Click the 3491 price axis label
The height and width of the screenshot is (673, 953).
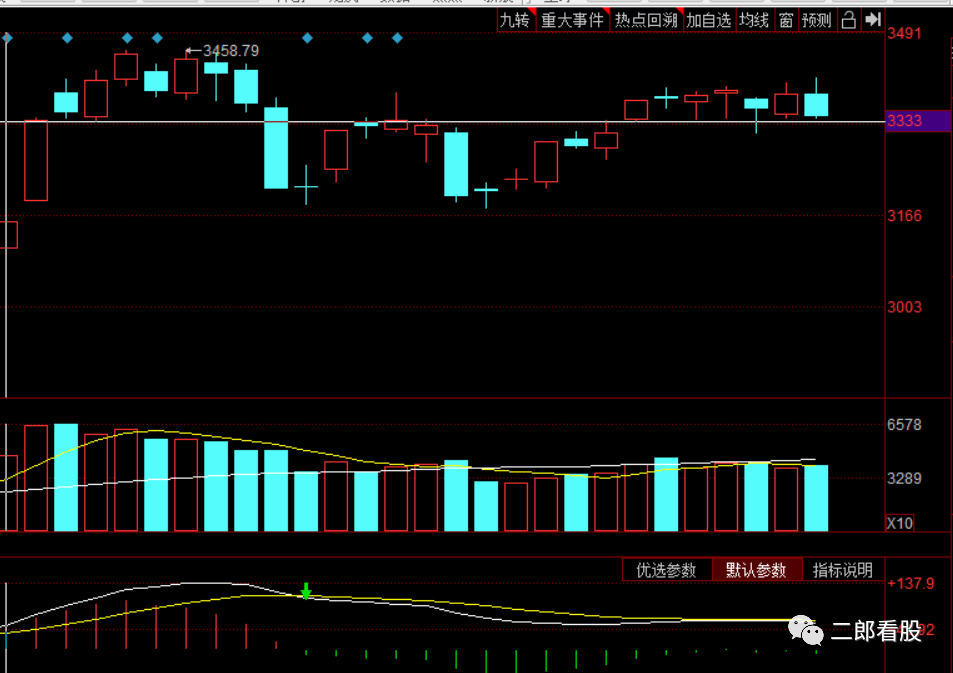click(904, 33)
